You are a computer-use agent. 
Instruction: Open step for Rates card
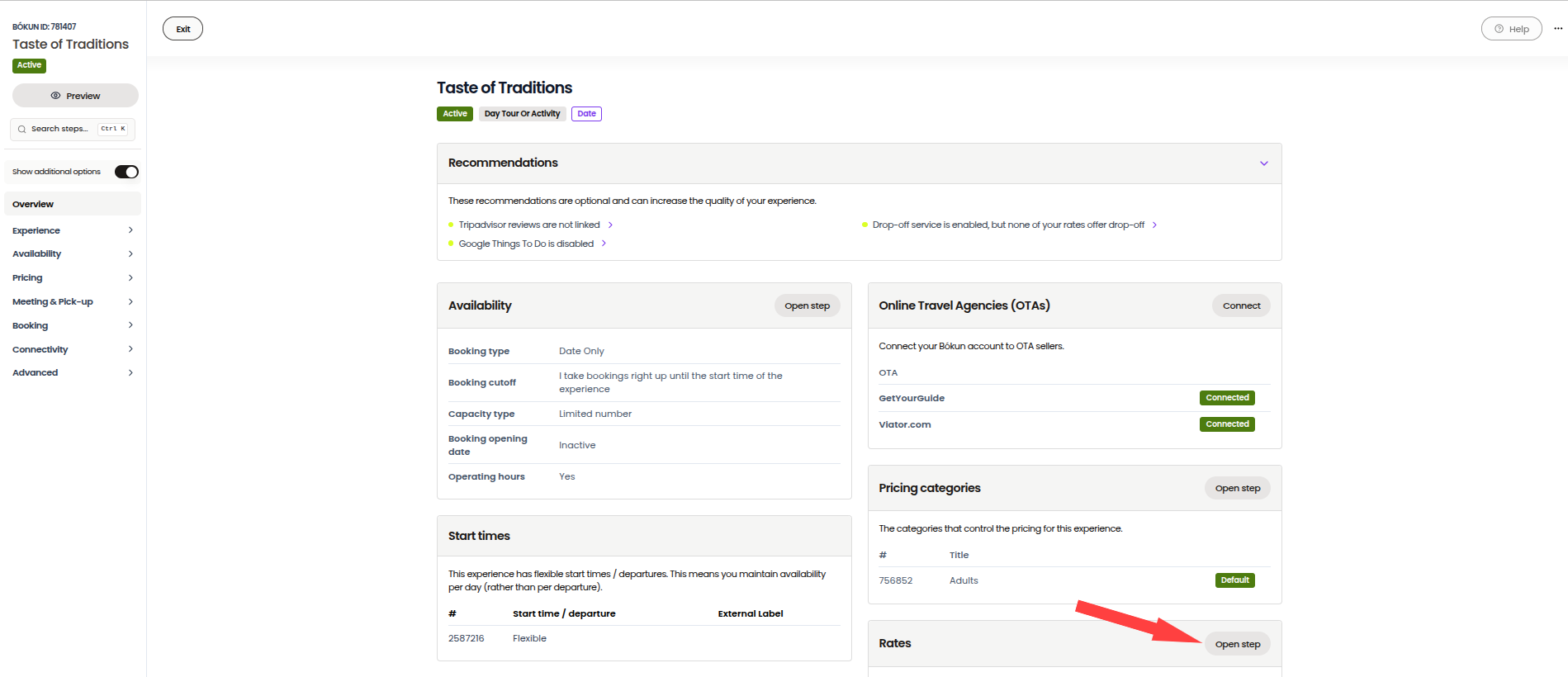1237,644
